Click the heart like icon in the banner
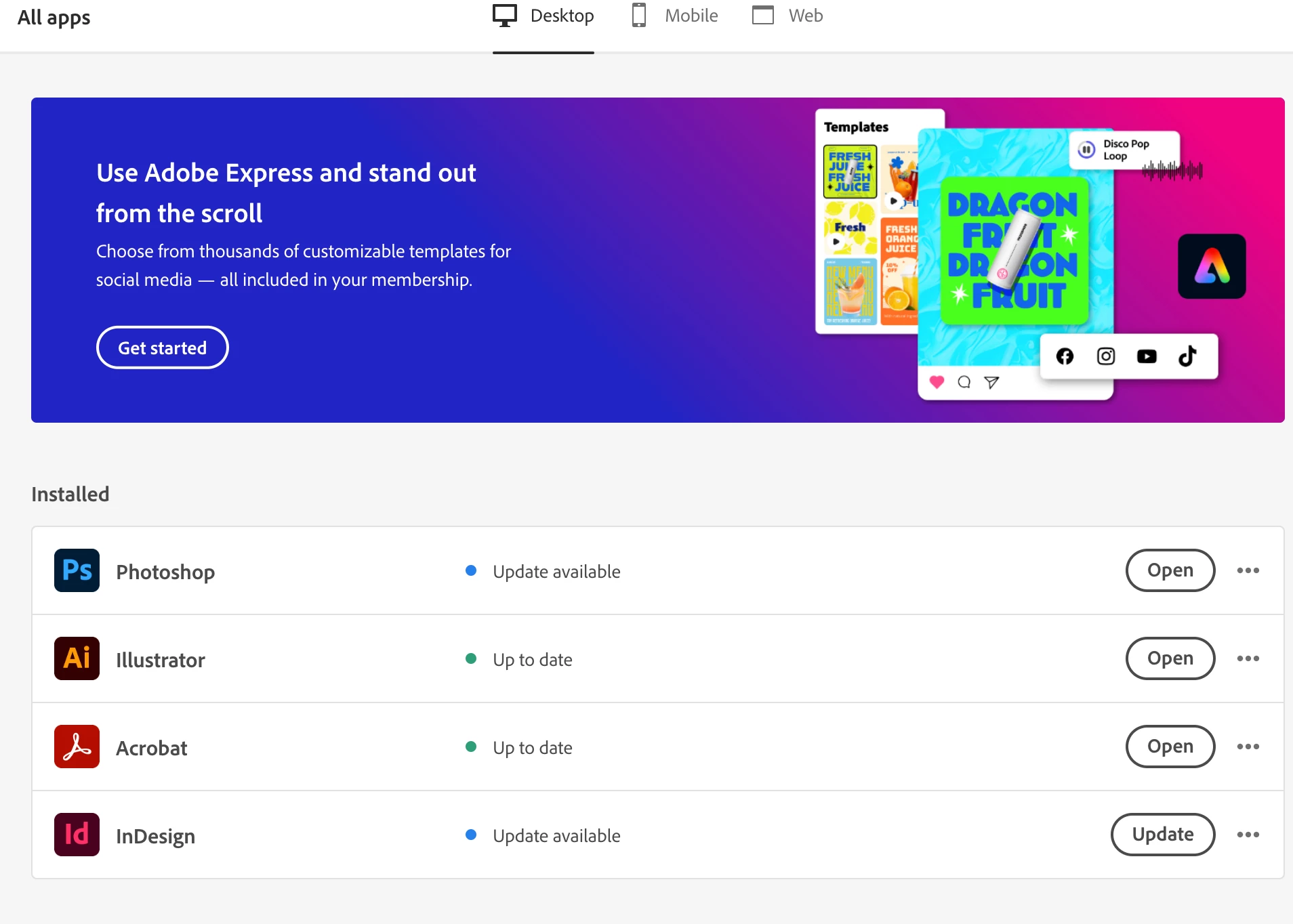Viewport: 1293px width, 924px height. [x=937, y=382]
